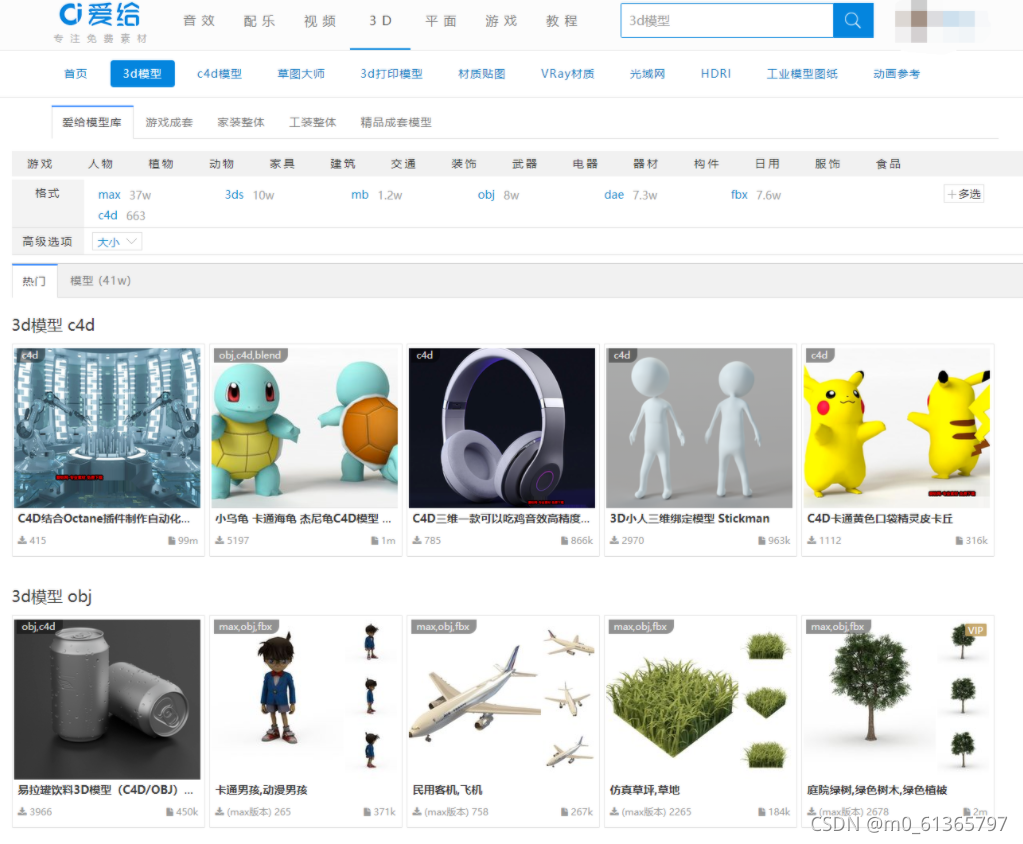Viewport: 1023px width, 844px height.
Task: Switch to 工装整体 tab
Action: (x=313, y=122)
